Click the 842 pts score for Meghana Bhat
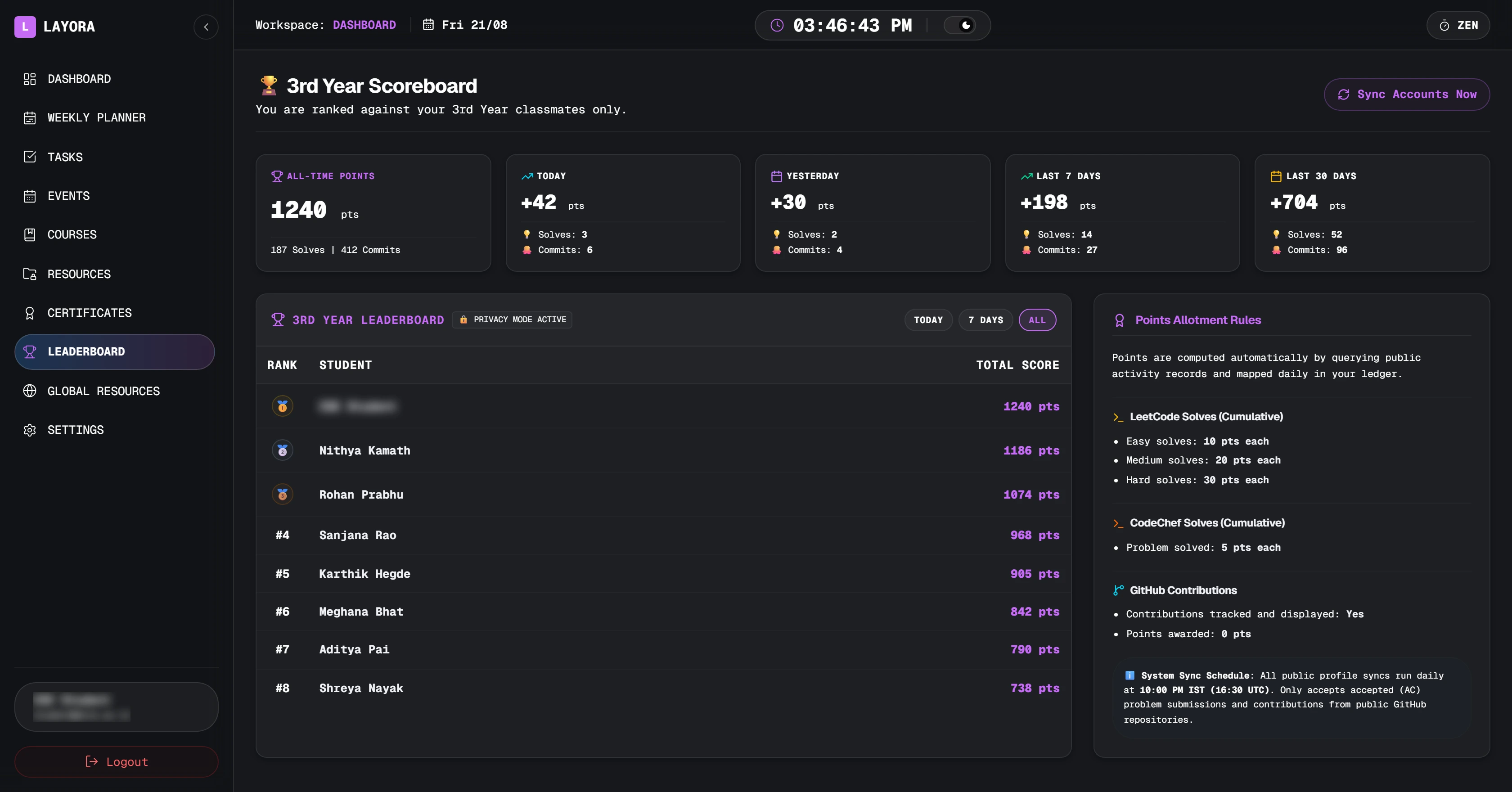 (1035, 611)
